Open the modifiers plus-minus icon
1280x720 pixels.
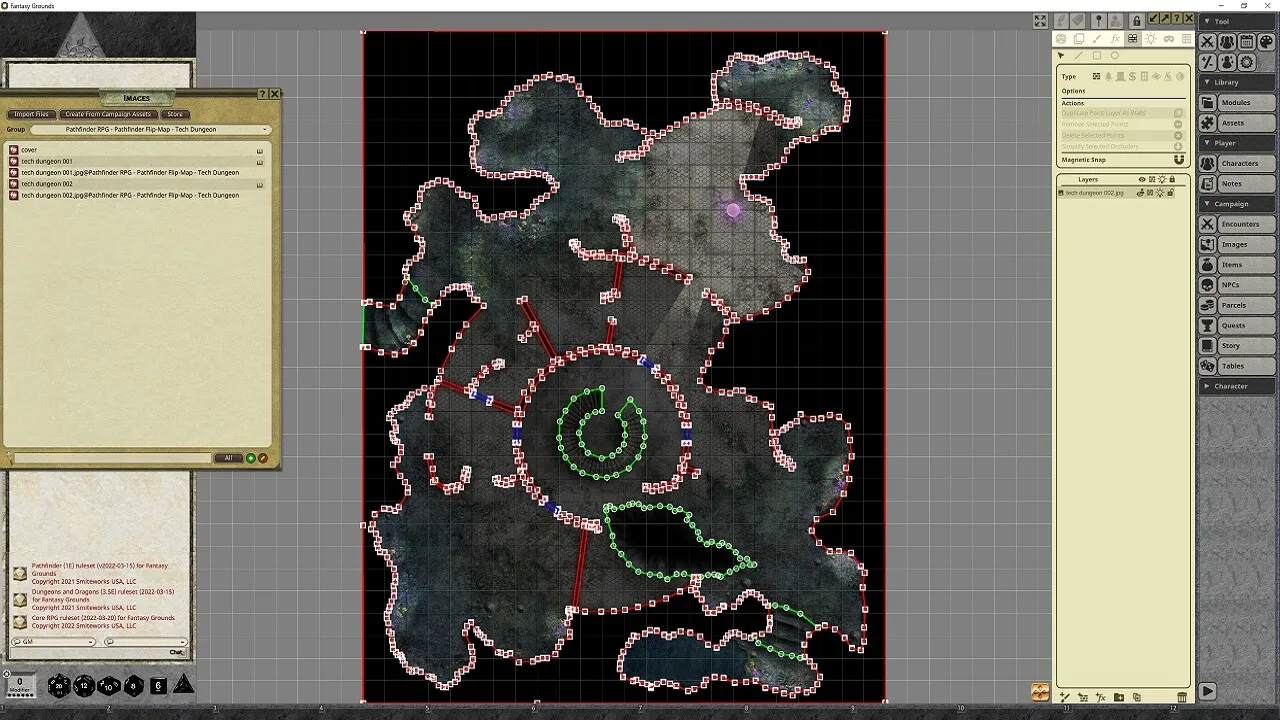coord(1207,62)
